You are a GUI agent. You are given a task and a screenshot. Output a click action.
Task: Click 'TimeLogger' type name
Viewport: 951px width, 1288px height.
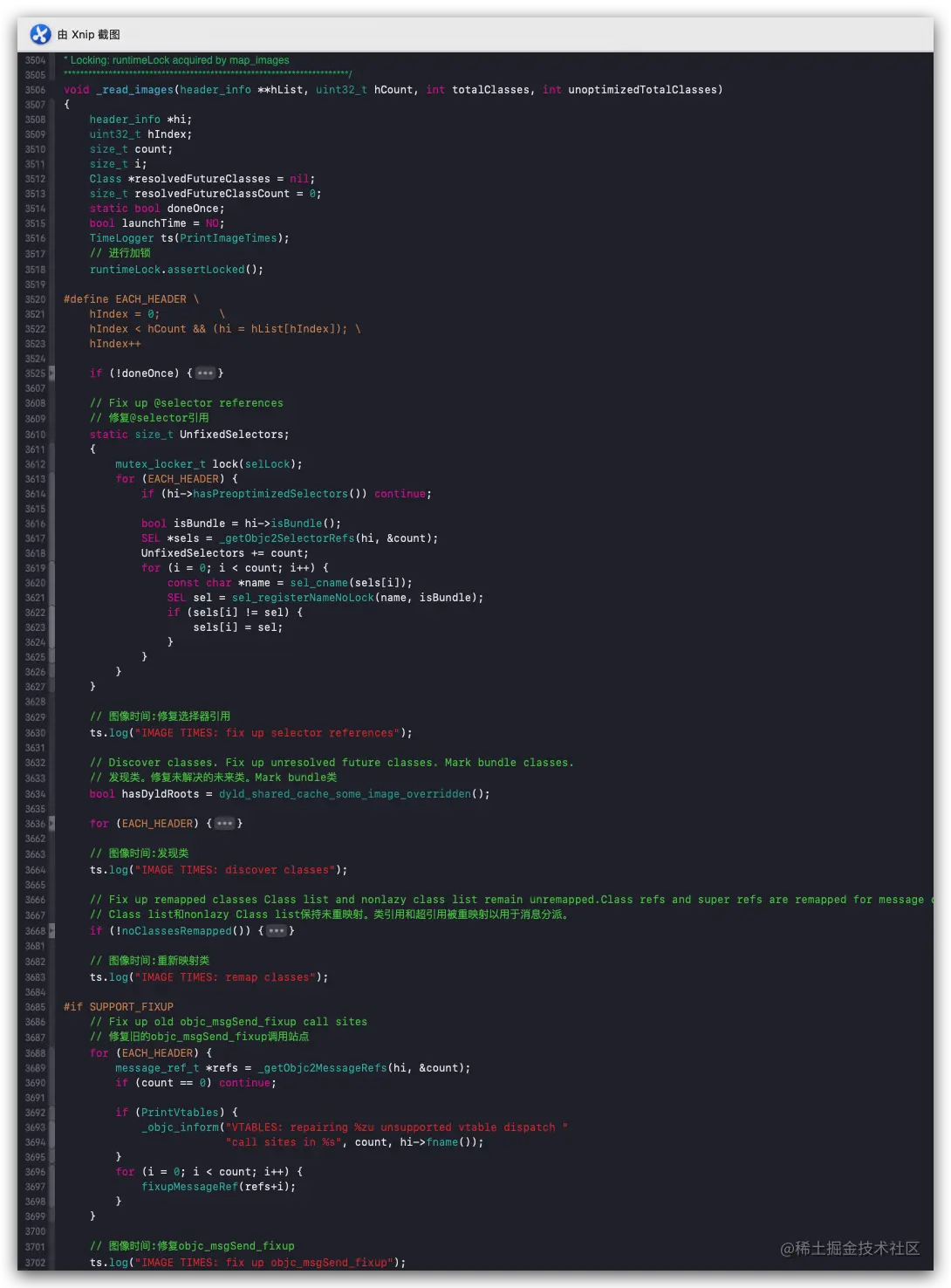pos(121,238)
